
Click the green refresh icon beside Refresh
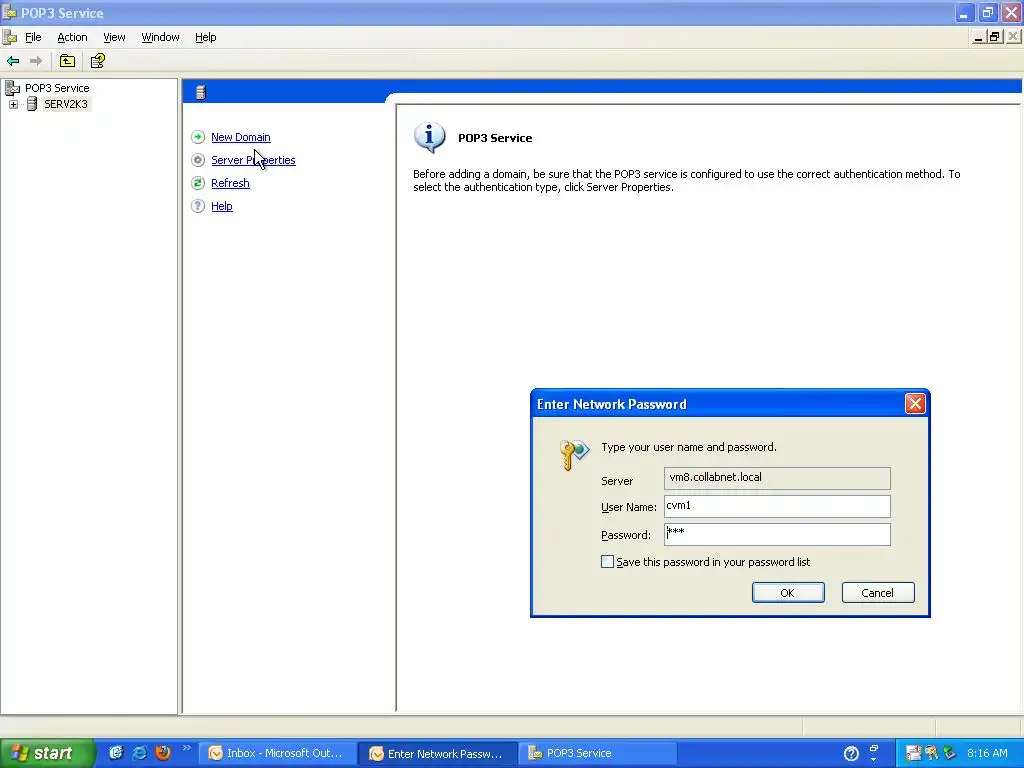click(198, 183)
